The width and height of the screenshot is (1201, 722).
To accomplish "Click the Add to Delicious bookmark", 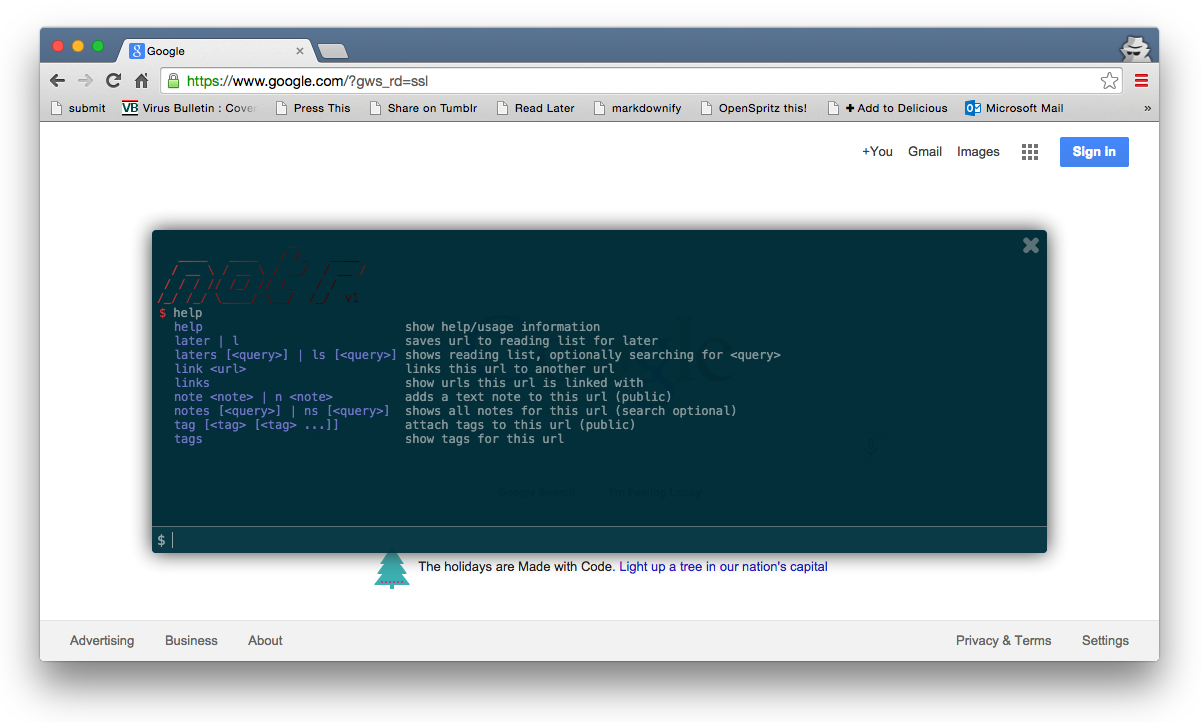I will click(887, 108).
